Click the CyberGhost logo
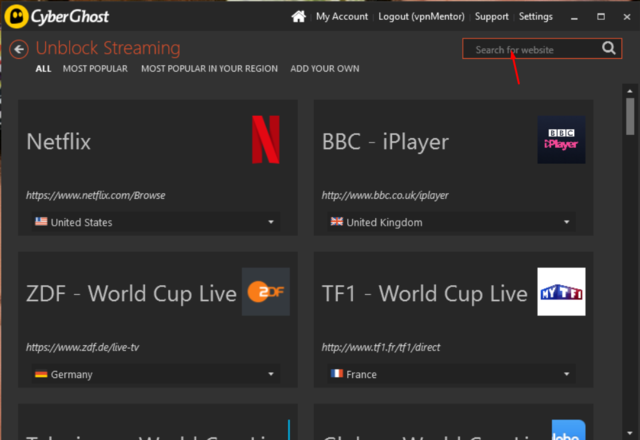Image resolution: width=640 pixels, height=440 pixels. (x=57, y=17)
